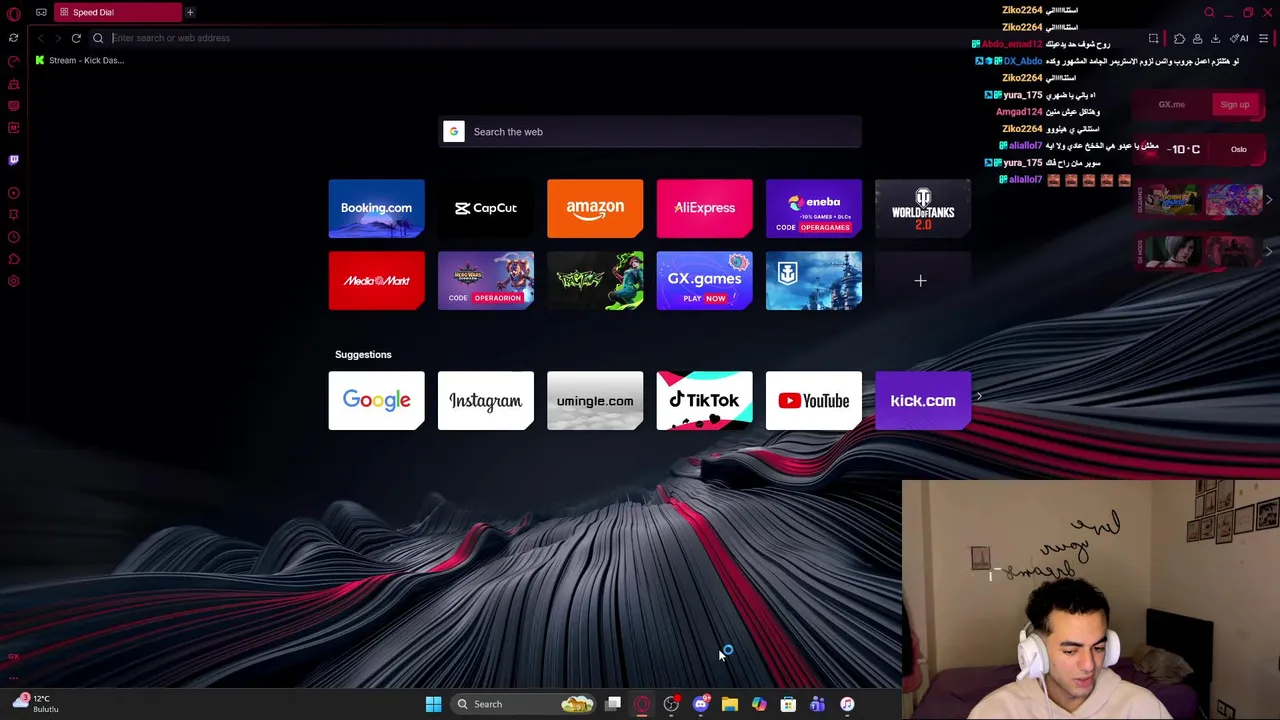Open the Stream - Kick Dashboard bookmark
Screen dimensions: 1280x720
pos(79,60)
